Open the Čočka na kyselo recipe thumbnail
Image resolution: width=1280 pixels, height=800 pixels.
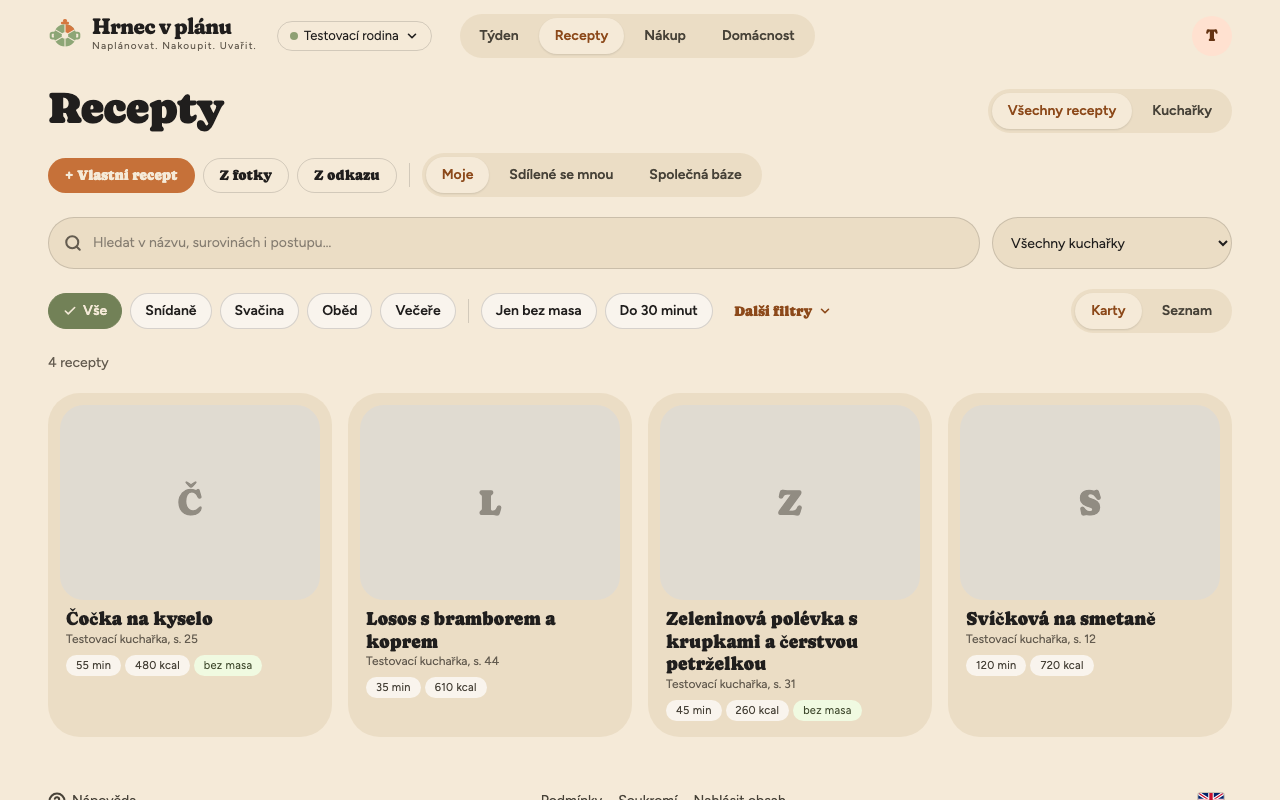click(x=190, y=502)
